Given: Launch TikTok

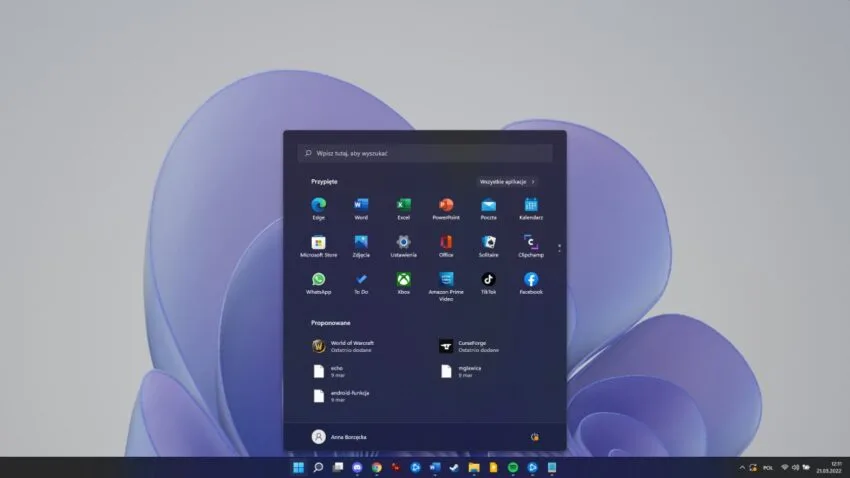Looking at the screenshot, I should point(488,283).
